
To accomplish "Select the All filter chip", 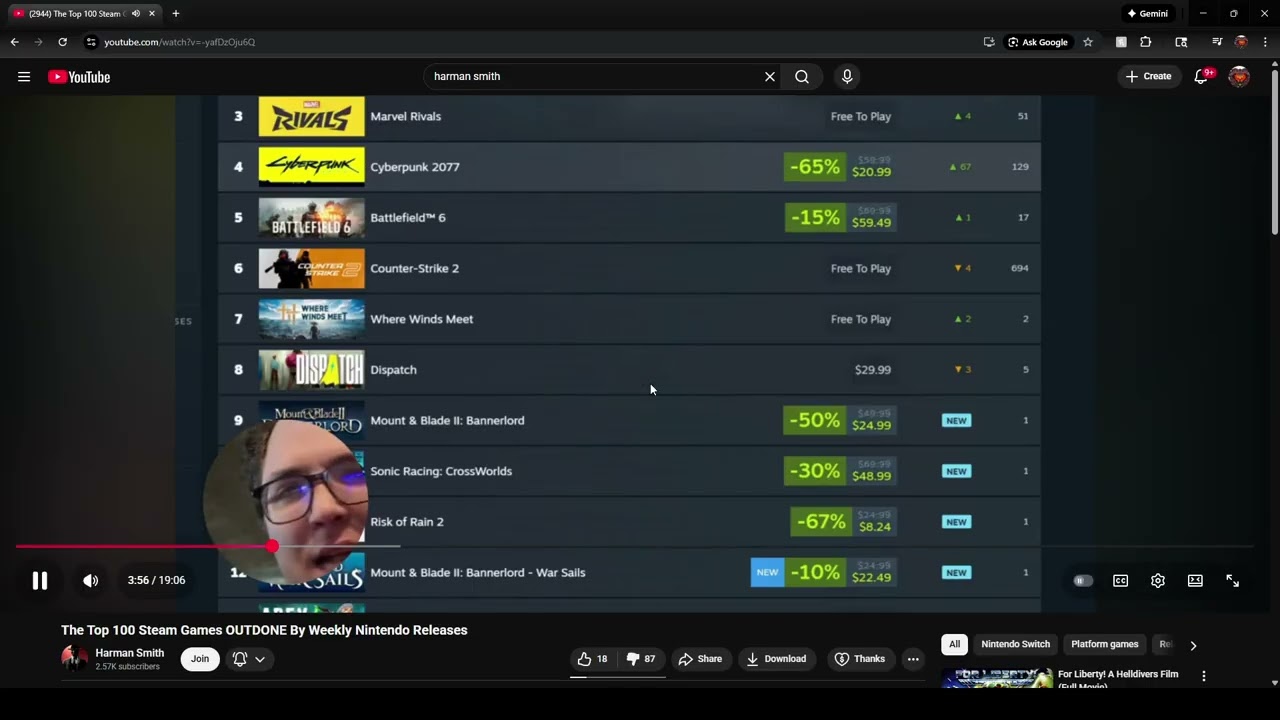I will [x=954, y=645].
